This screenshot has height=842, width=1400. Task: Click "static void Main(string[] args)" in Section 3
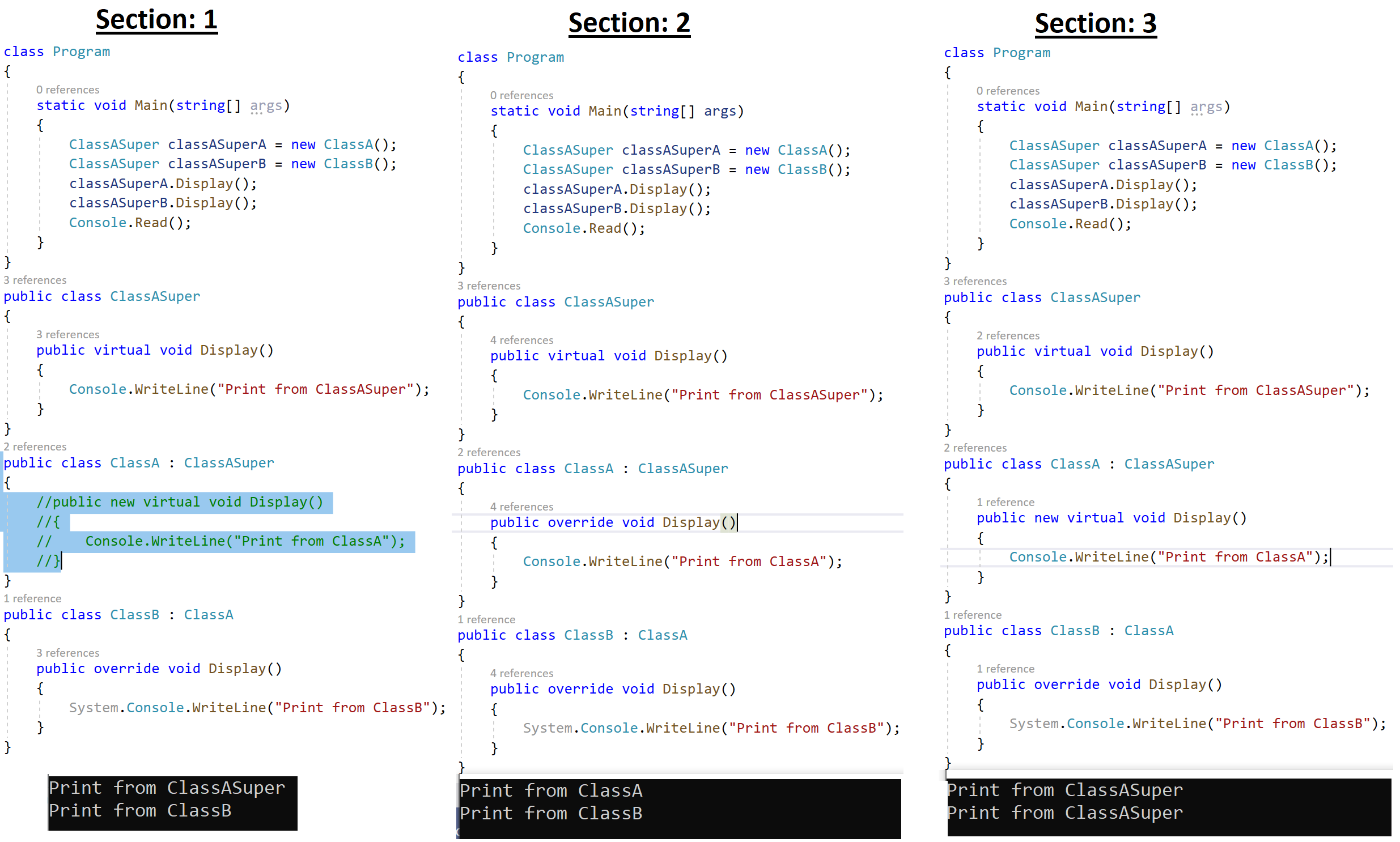[1103, 107]
